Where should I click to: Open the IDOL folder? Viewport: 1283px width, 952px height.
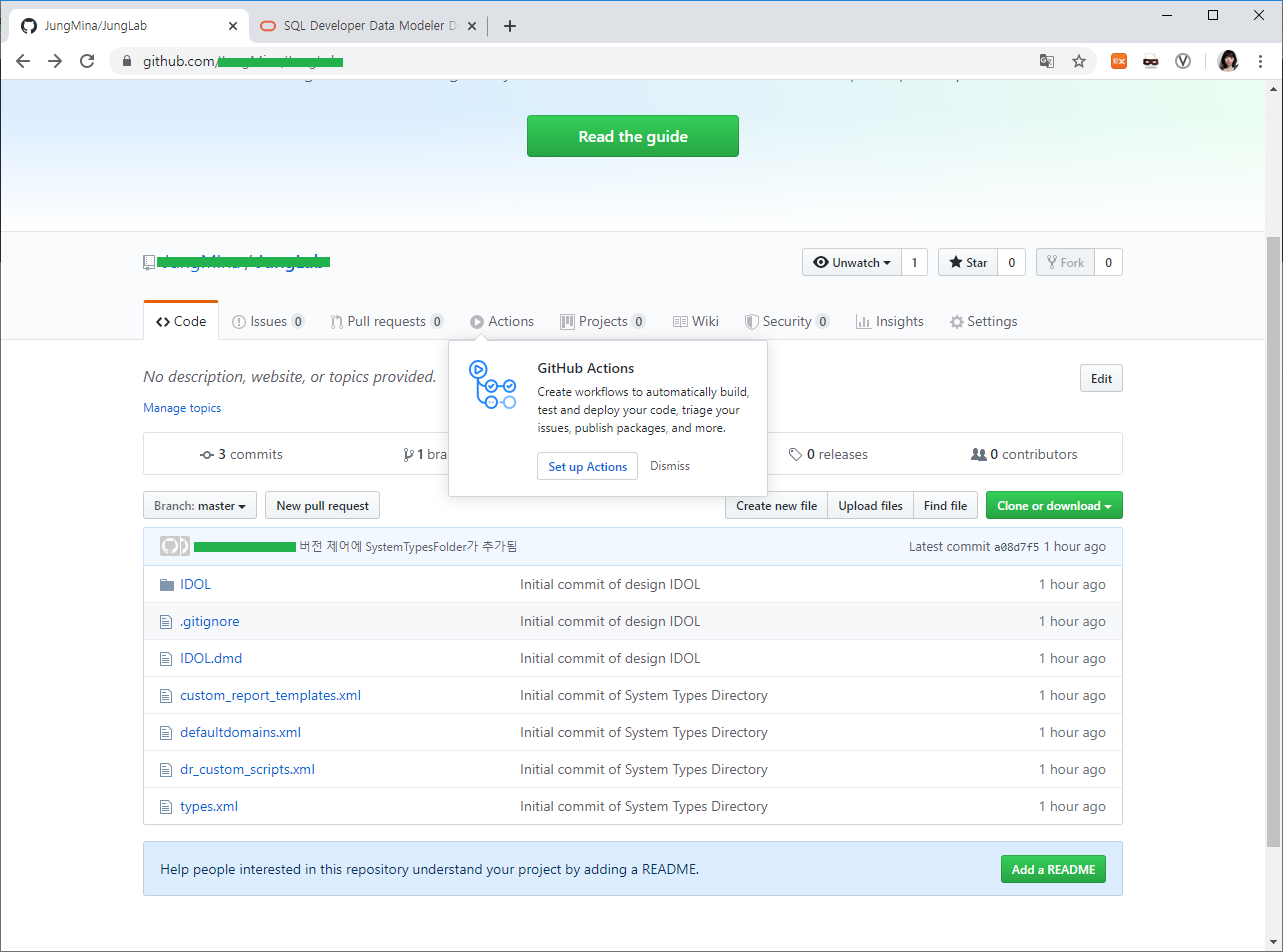[195, 584]
